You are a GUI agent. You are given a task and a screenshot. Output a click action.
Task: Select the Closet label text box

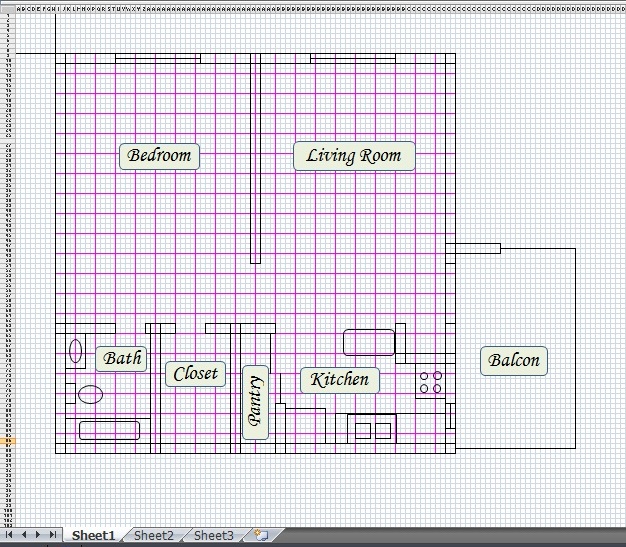tap(196, 374)
